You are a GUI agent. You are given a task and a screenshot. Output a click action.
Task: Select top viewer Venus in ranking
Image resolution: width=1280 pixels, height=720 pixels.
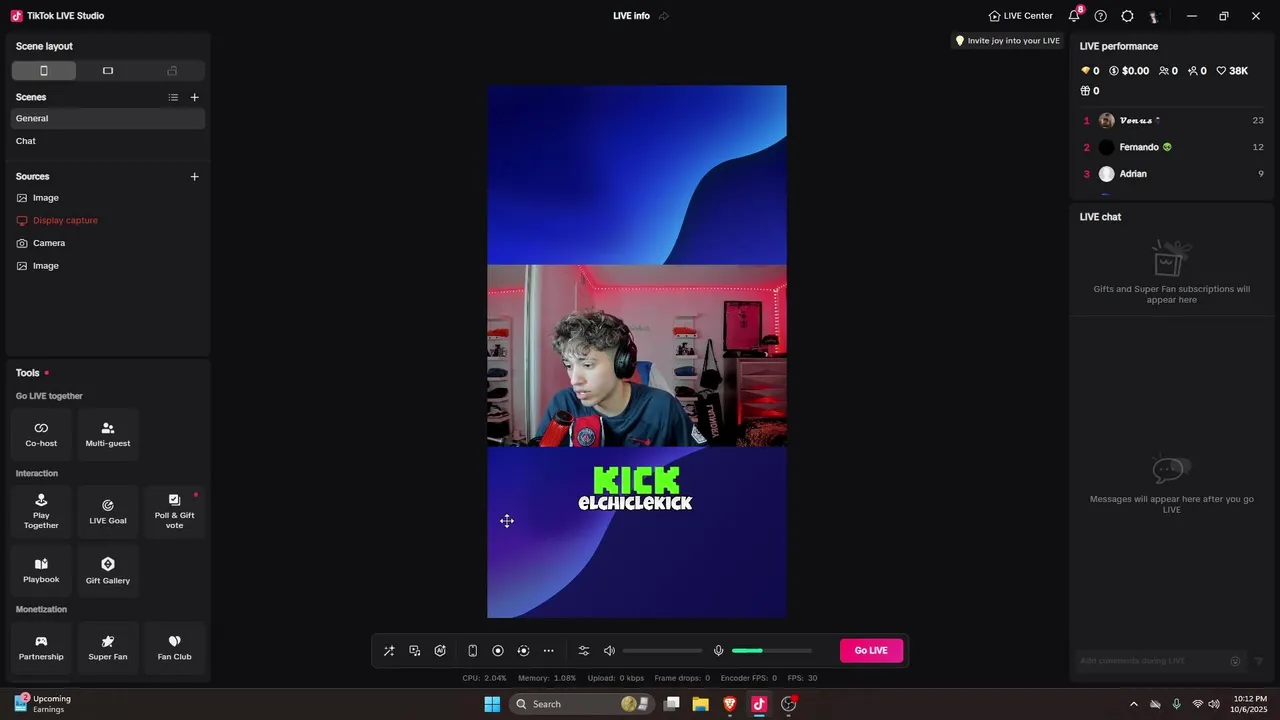coord(1172,120)
